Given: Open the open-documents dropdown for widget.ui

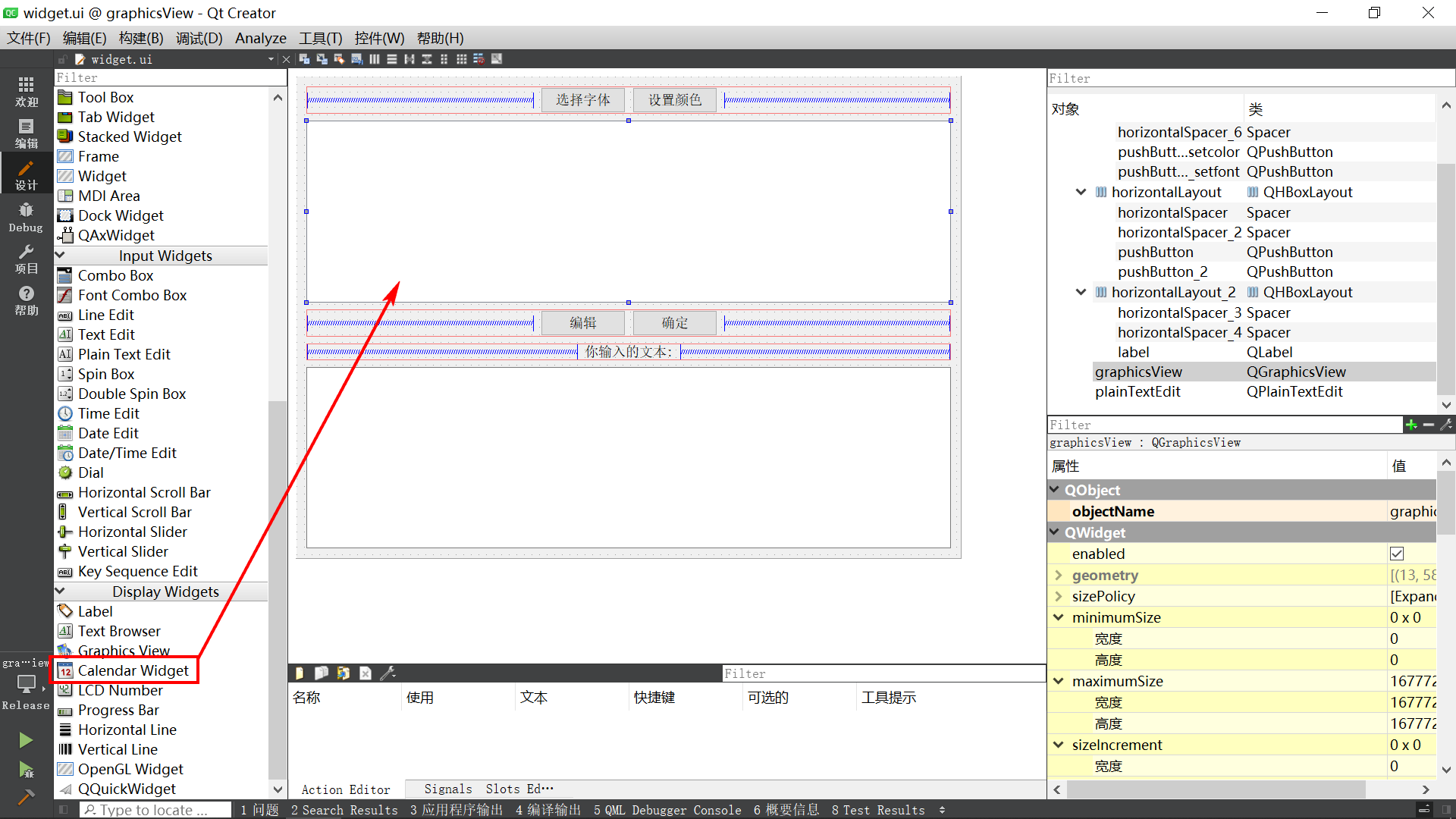Looking at the screenshot, I should coord(271,59).
